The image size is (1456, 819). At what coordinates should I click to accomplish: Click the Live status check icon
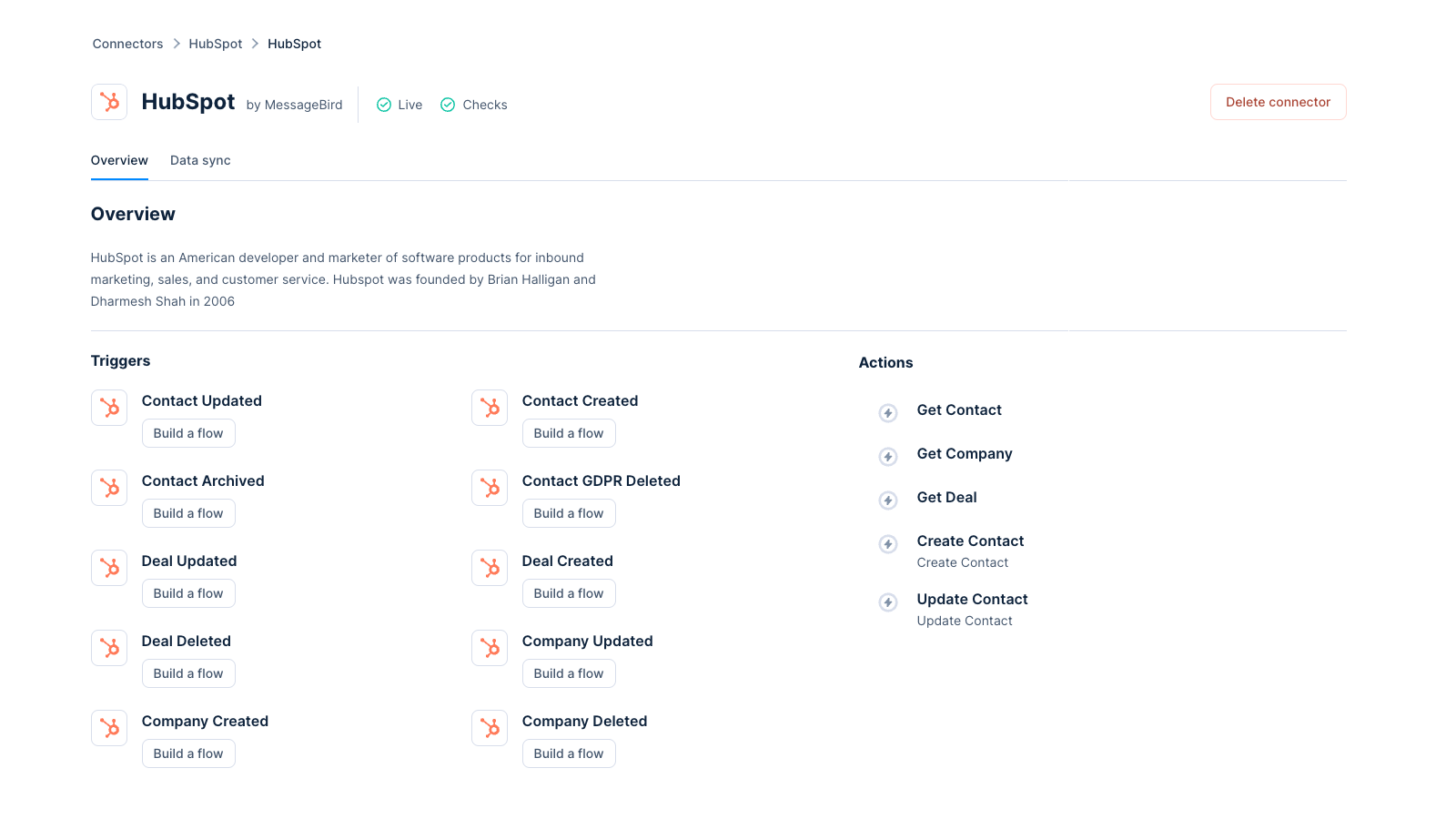click(x=384, y=105)
